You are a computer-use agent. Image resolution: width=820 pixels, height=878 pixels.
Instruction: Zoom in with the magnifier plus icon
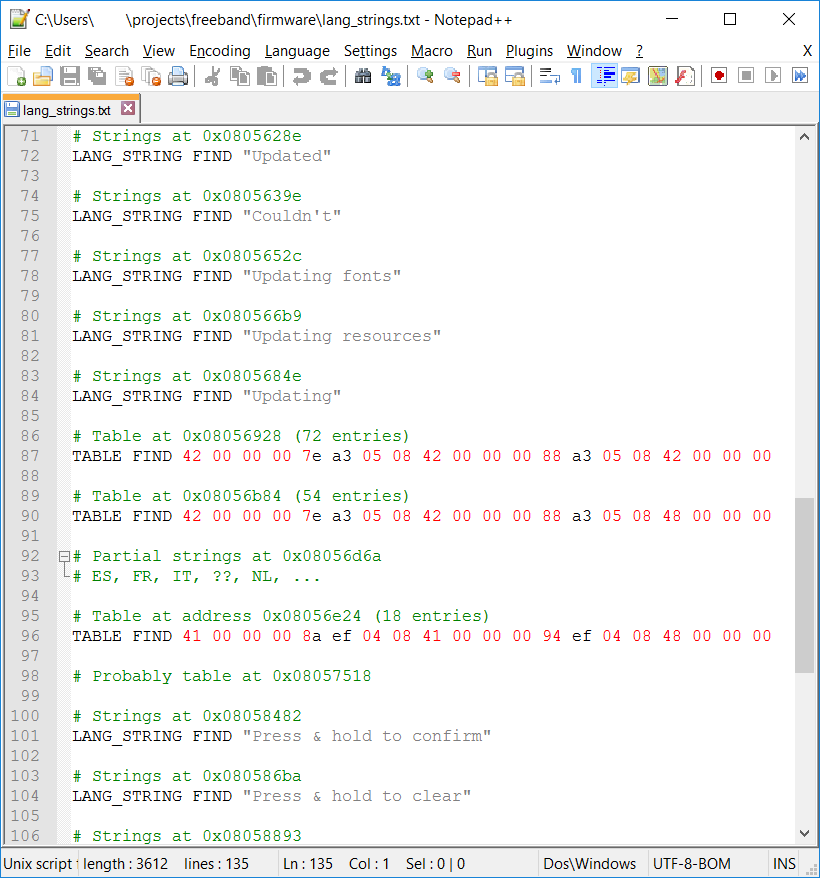tap(425, 76)
